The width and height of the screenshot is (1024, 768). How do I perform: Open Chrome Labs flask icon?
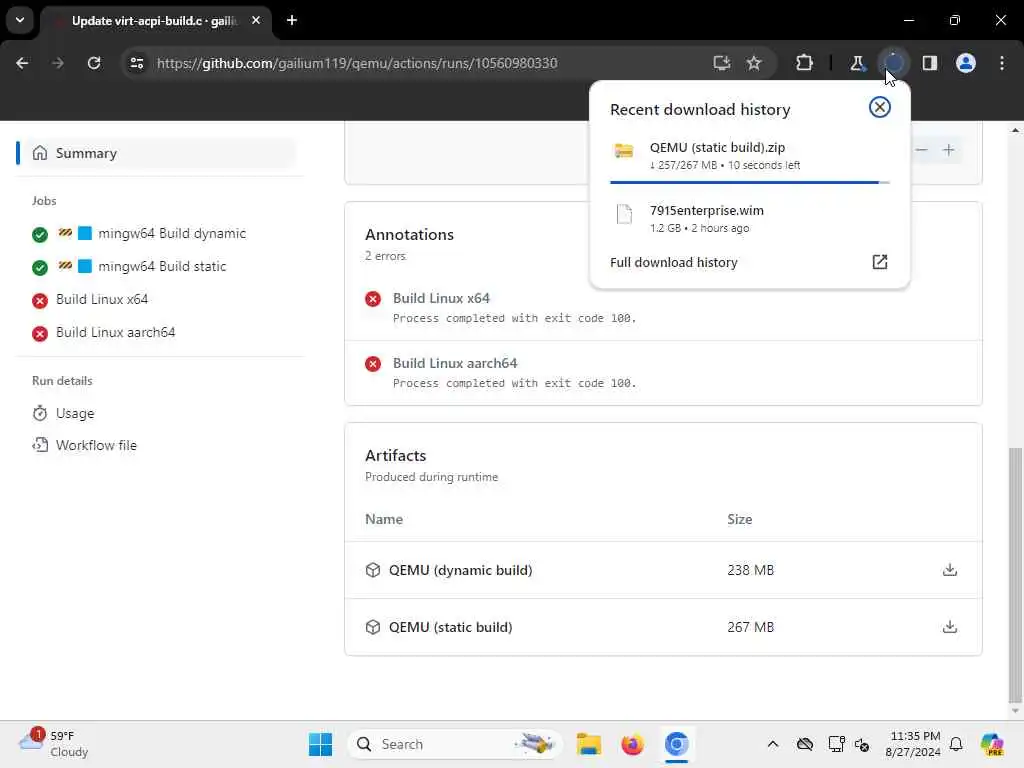pos(857,63)
